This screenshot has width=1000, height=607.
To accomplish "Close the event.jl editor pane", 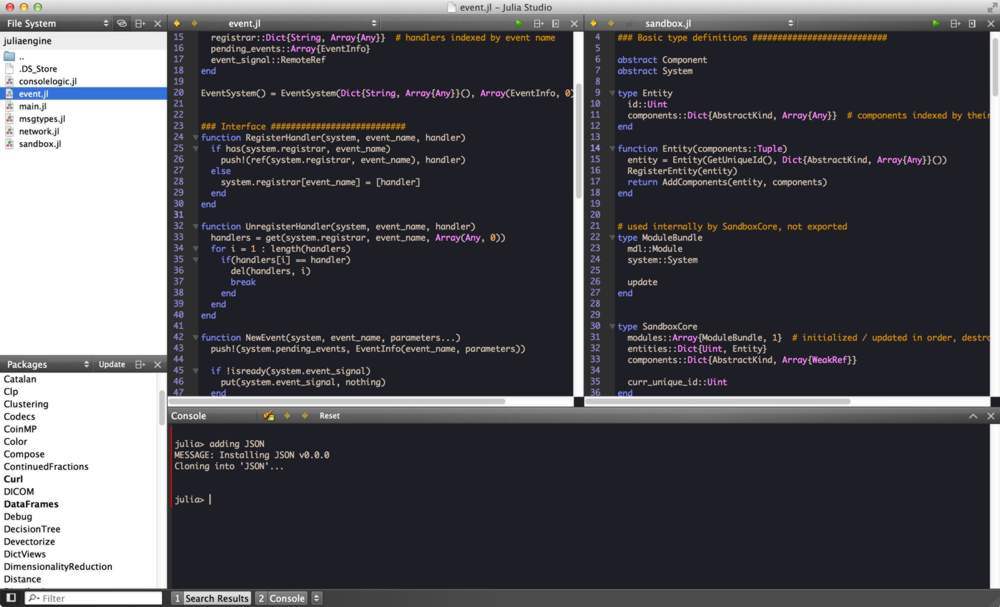I will tap(574, 24).
